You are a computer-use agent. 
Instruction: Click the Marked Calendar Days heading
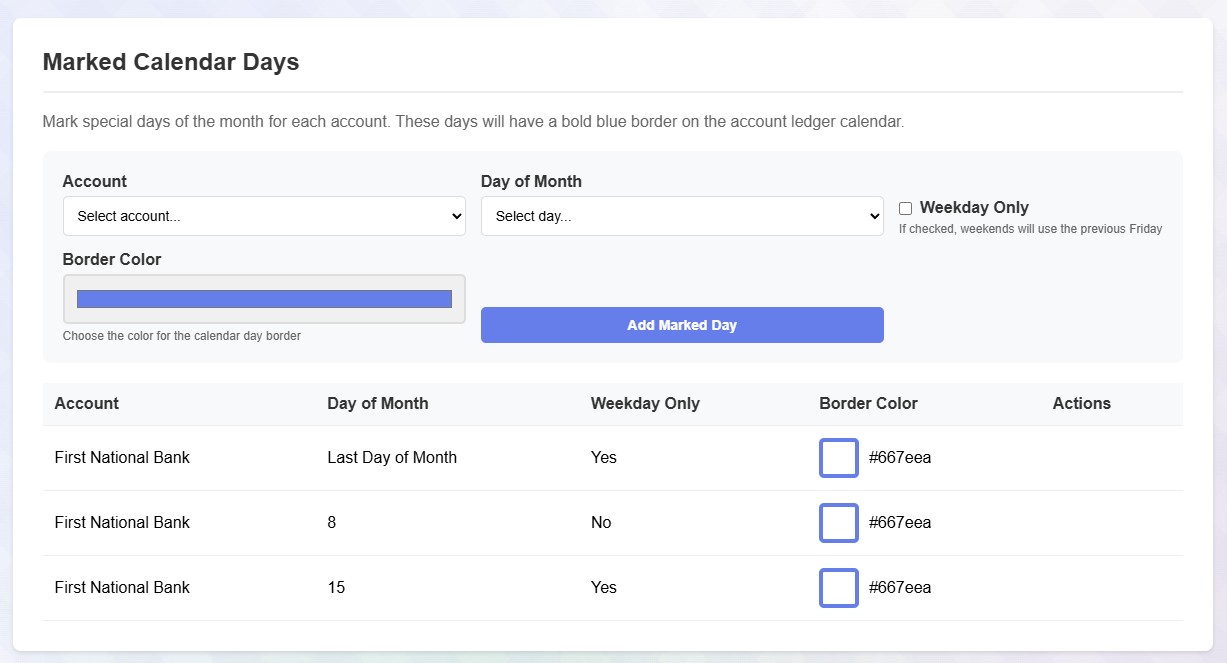(x=171, y=62)
